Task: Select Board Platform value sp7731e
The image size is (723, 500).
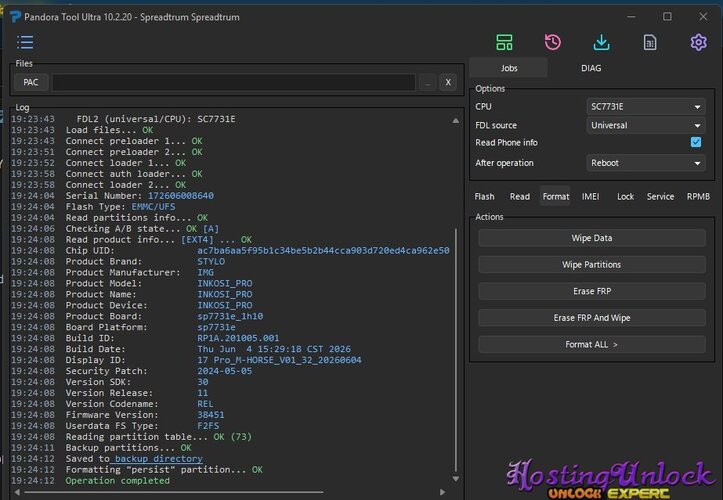Action: tap(216, 327)
